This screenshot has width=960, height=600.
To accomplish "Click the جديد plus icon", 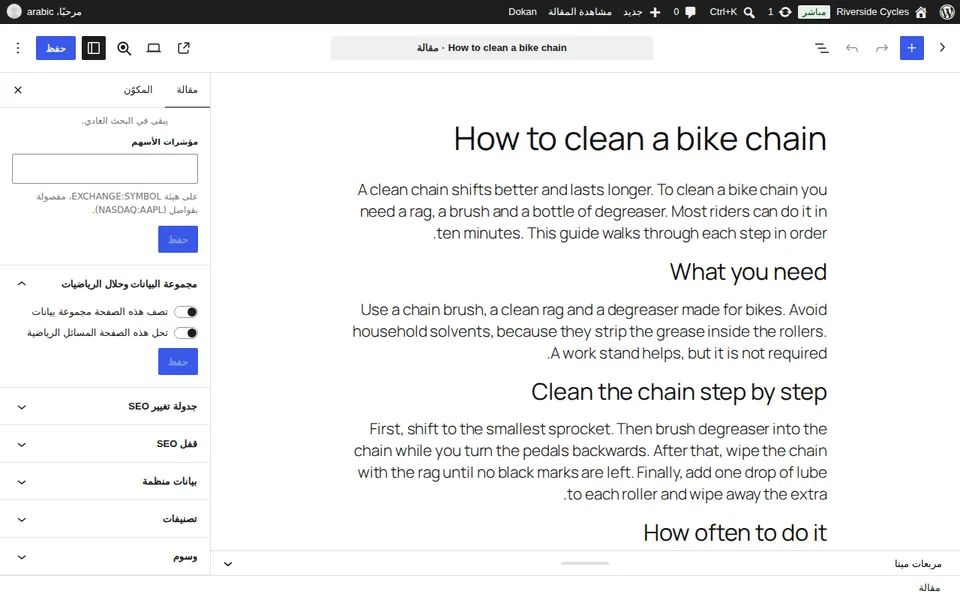I will tap(654, 12).
